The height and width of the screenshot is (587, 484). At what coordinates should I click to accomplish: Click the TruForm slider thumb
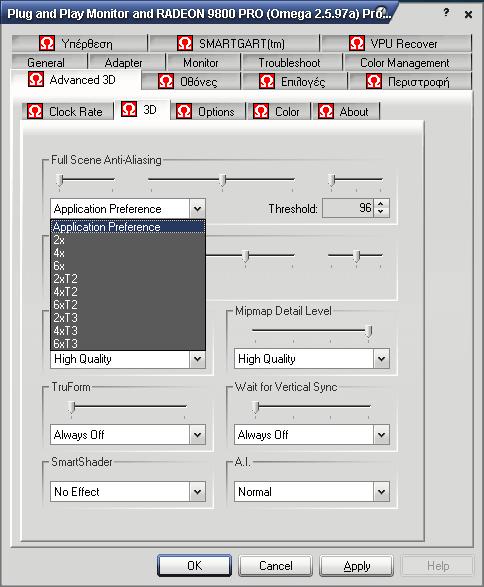pyautogui.click(x=71, y=407)
